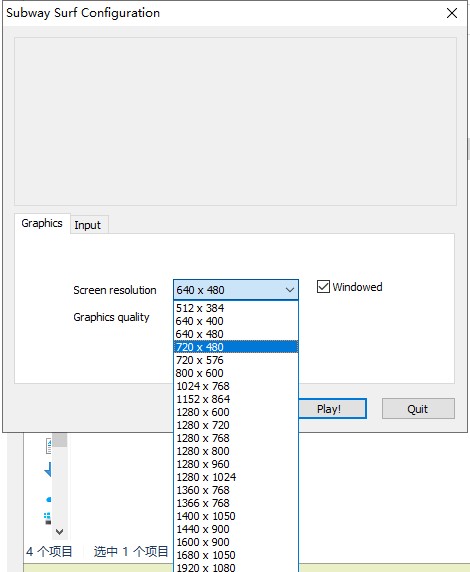
Task: Pick 1360 x 768 resolution
Action: pos(236,490)
